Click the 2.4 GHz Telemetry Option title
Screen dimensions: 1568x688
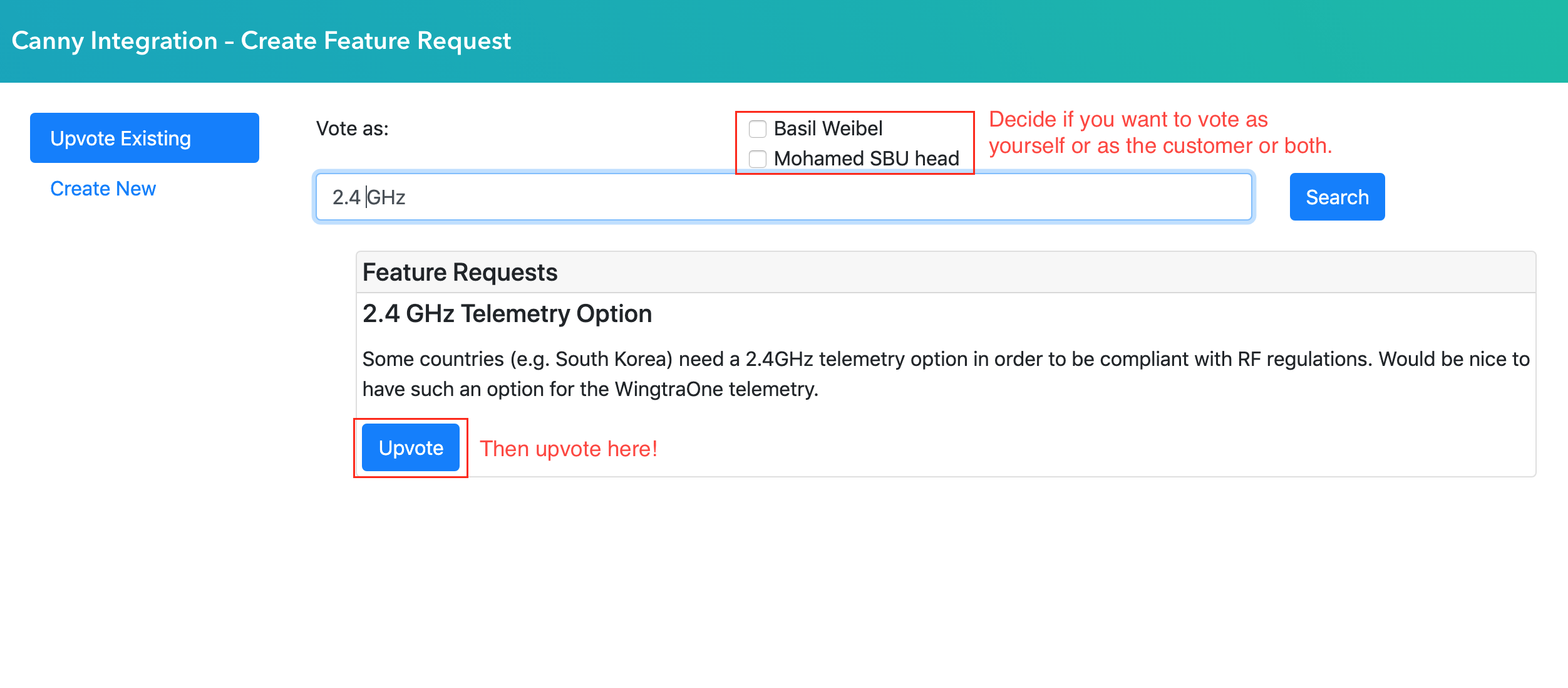[x=507, y=313]
